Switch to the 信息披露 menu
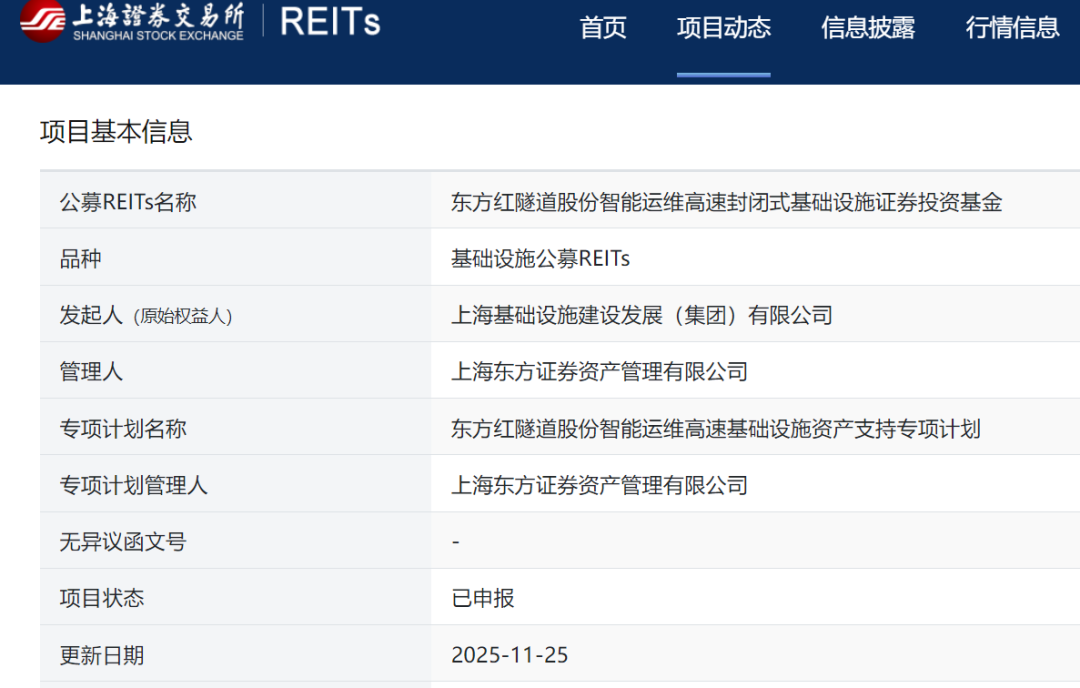1080x688 pixels. [x=868, y=28]
